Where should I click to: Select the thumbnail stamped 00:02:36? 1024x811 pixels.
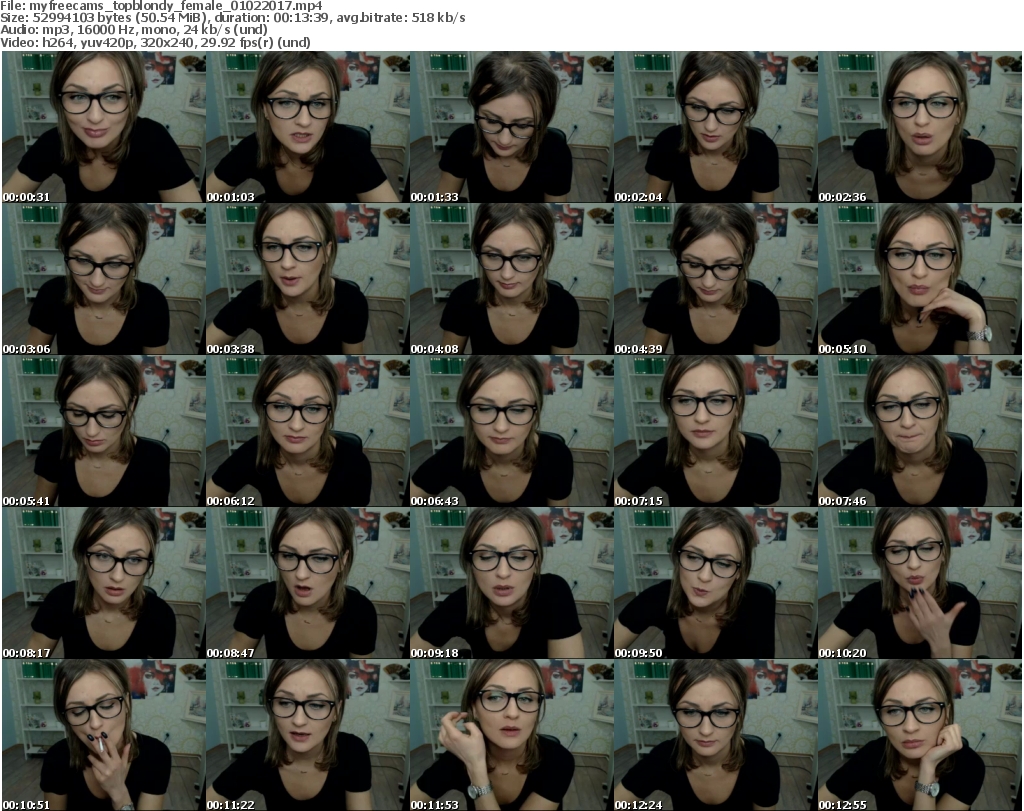click(x=920, y=127)
